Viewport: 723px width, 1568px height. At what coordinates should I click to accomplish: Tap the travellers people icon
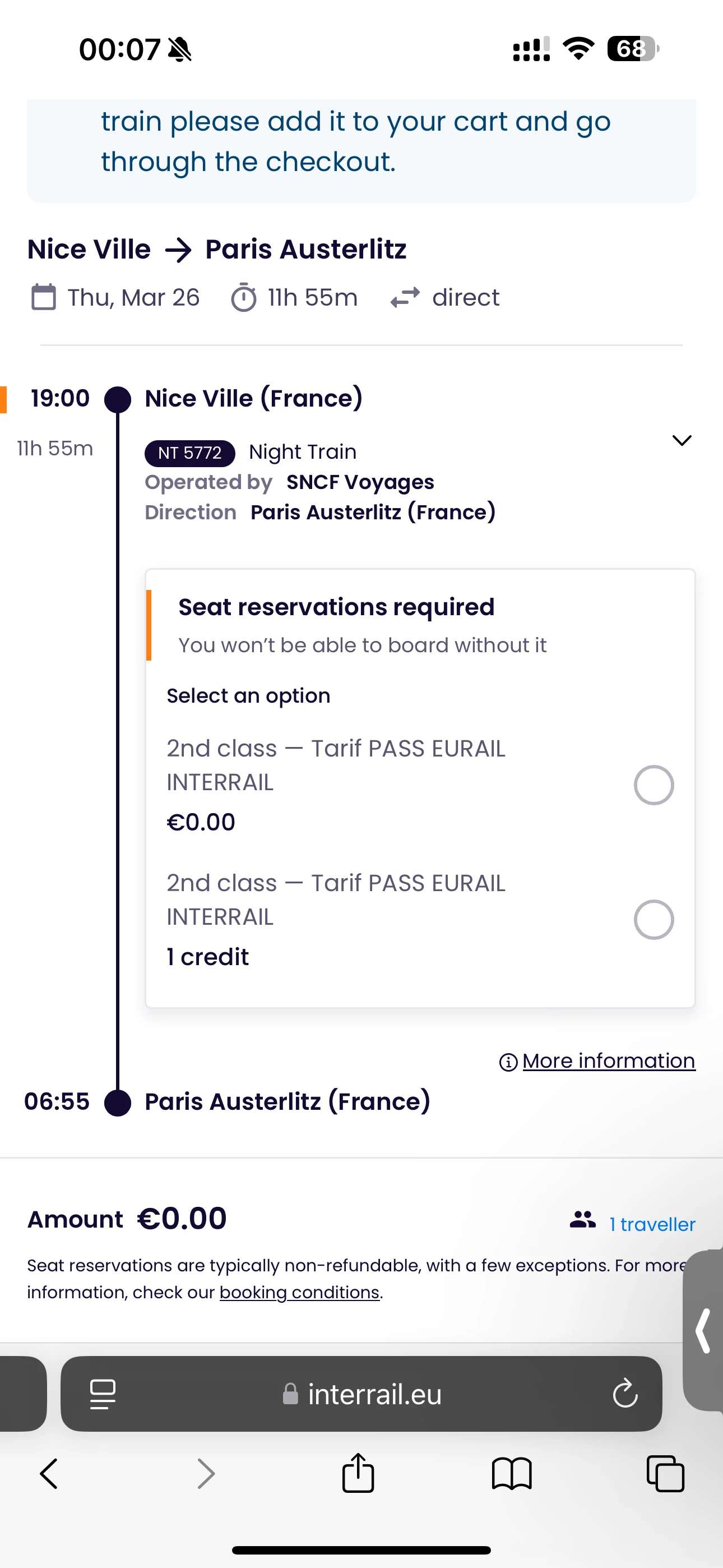pos(582,1219)
